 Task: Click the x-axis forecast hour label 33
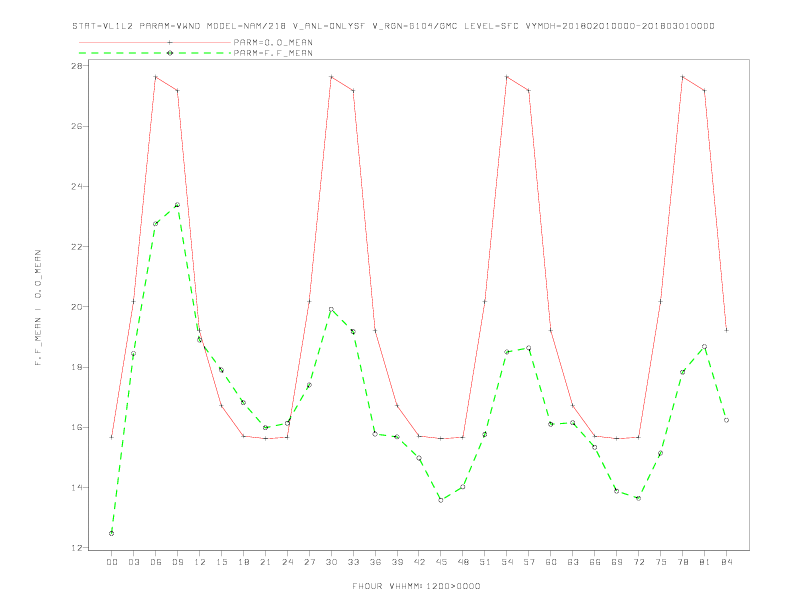pyautogui.click(x=353, y=562)
